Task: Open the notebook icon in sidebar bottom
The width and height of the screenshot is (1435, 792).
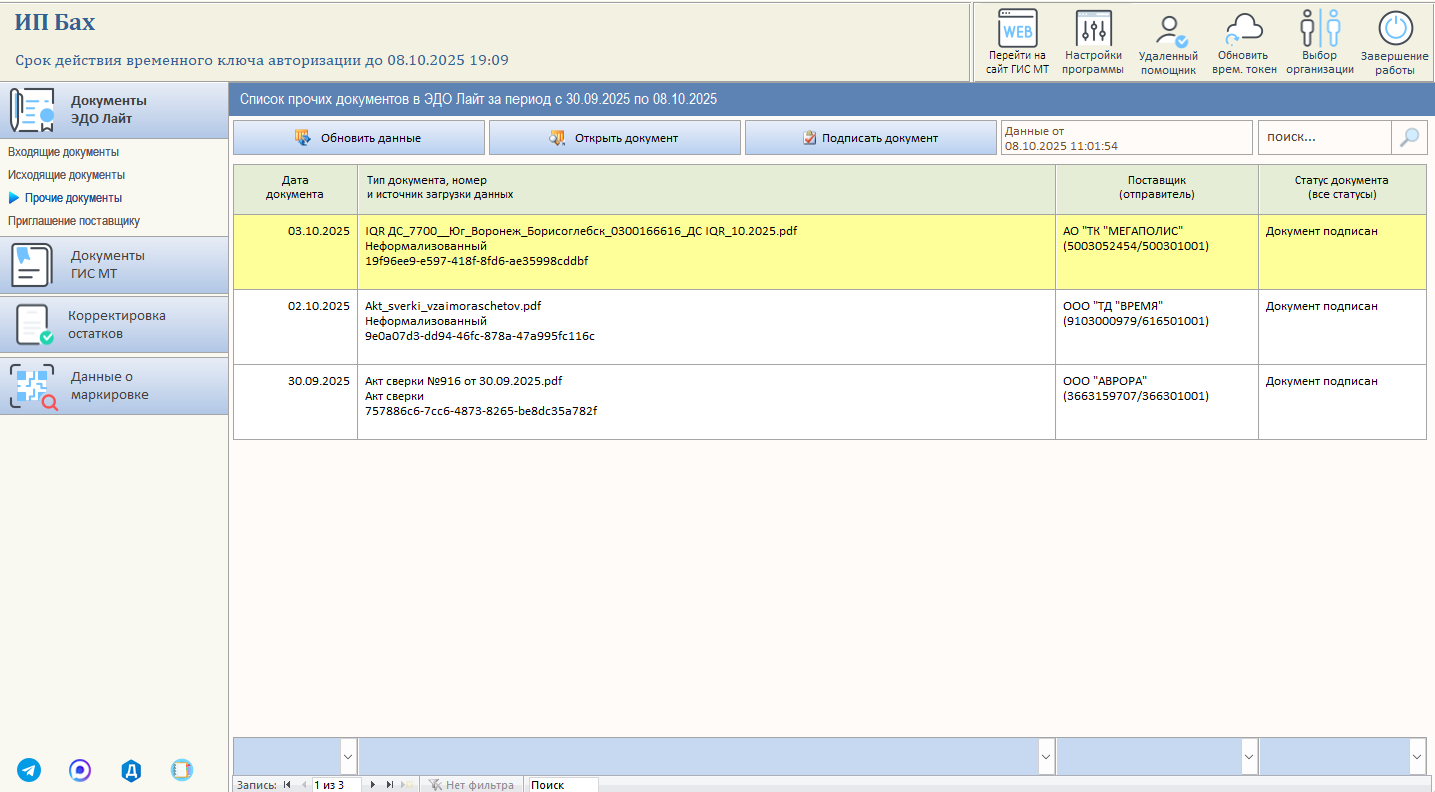Action: coord(181,770)
